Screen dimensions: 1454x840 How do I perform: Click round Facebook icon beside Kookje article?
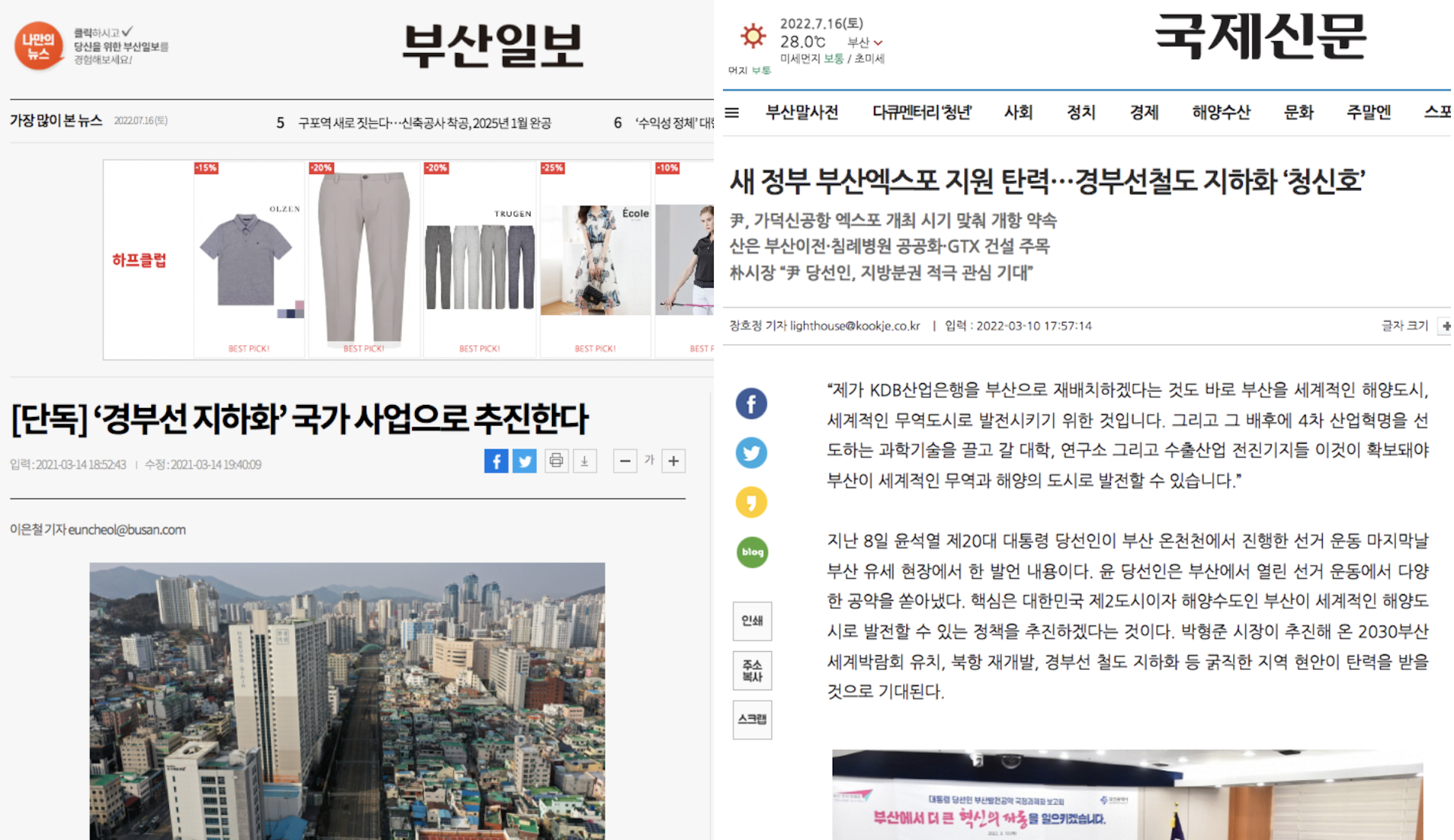[x=751, y=404]
